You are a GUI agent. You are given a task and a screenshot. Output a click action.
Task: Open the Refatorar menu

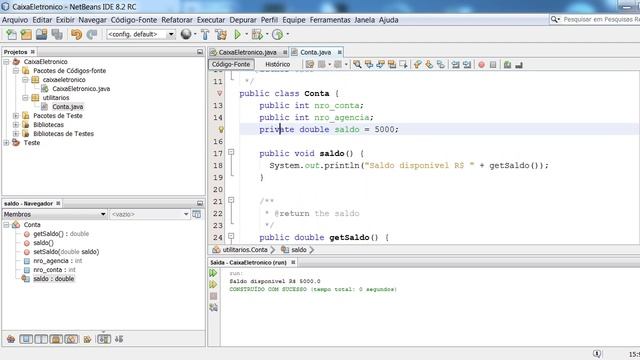pyautogui.click(x=177, y=20)
